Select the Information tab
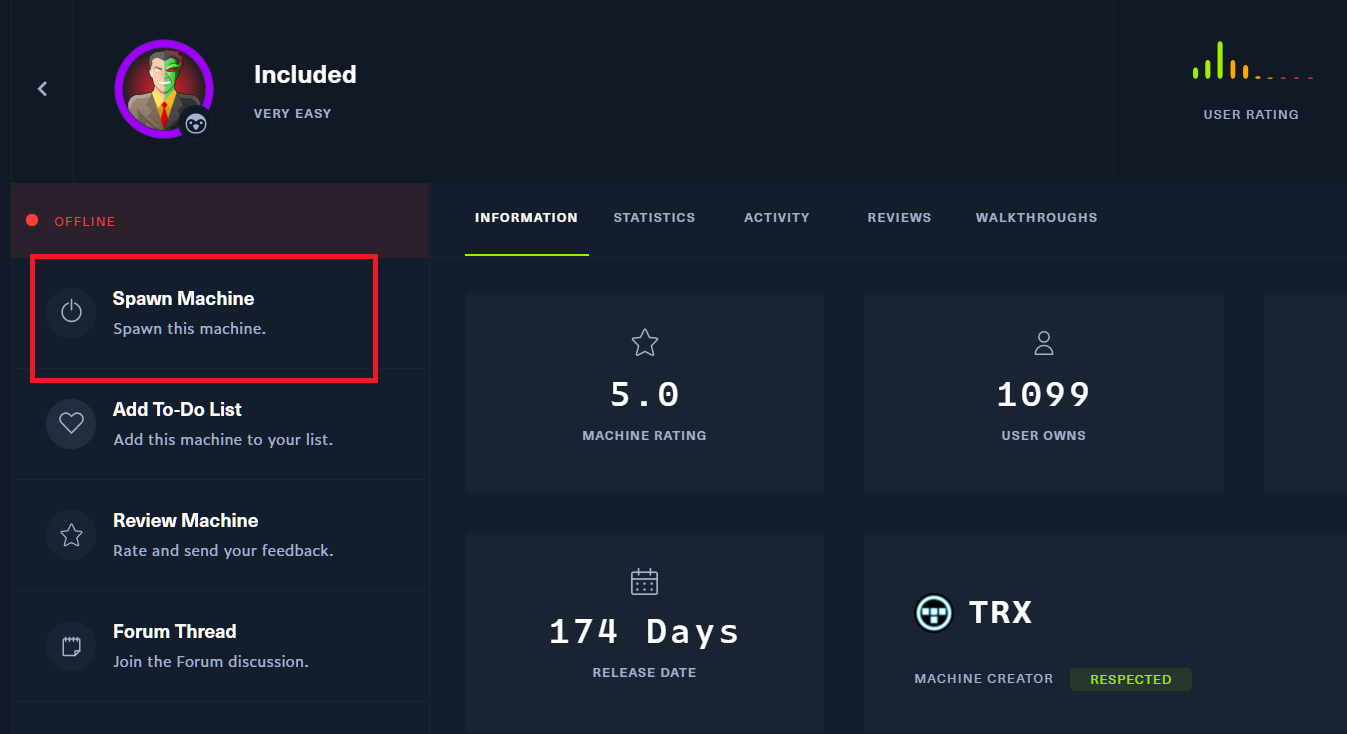The image size is (1347, 734). [526, 217]
